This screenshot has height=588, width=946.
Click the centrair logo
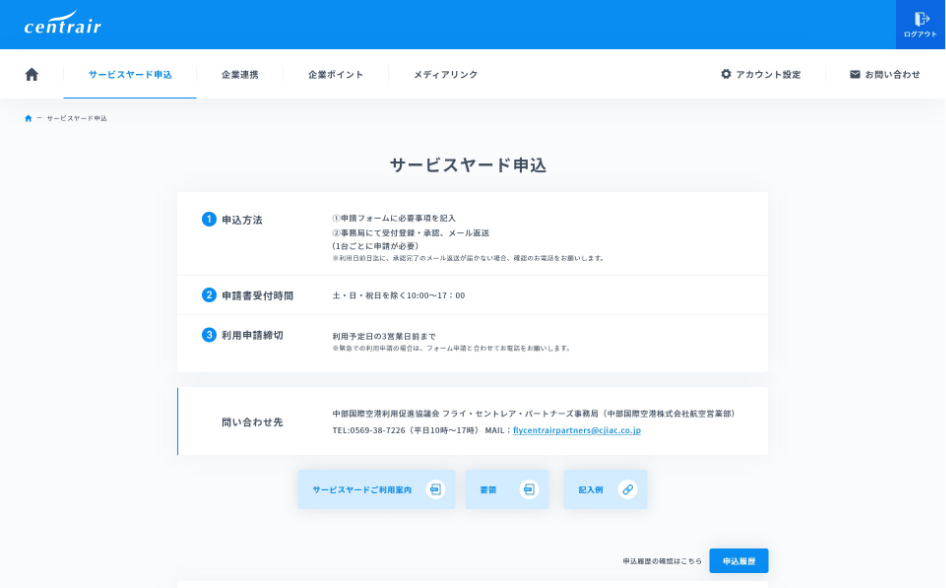(63, 24)
